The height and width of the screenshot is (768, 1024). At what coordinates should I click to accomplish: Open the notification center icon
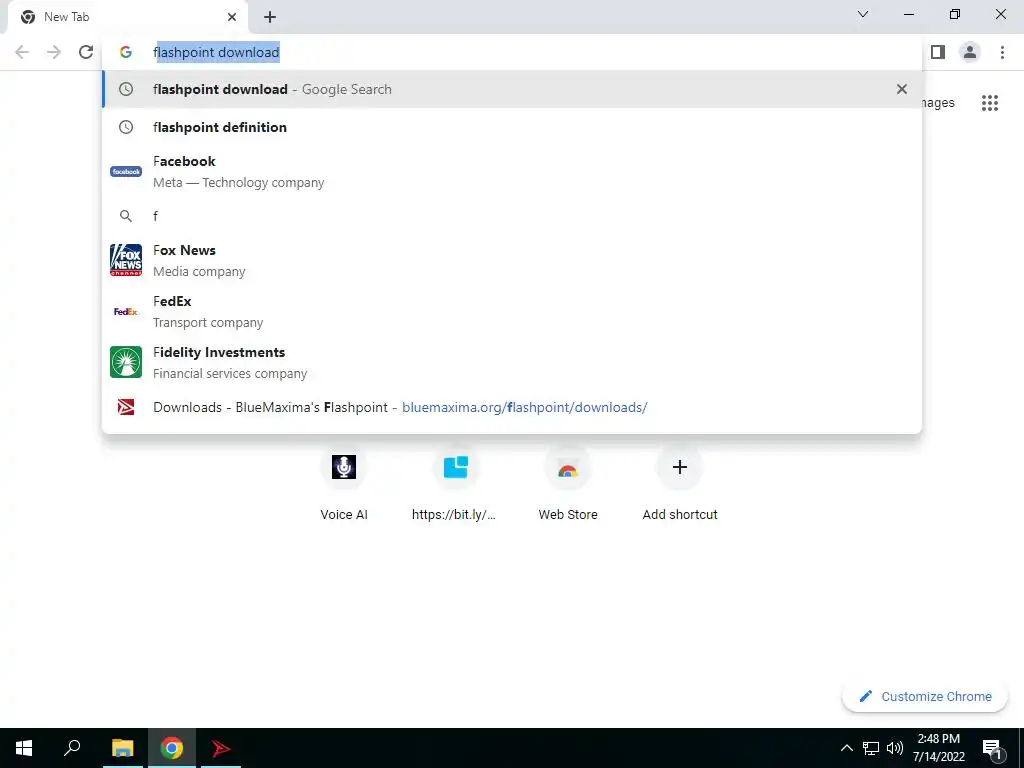pos(993,748)
